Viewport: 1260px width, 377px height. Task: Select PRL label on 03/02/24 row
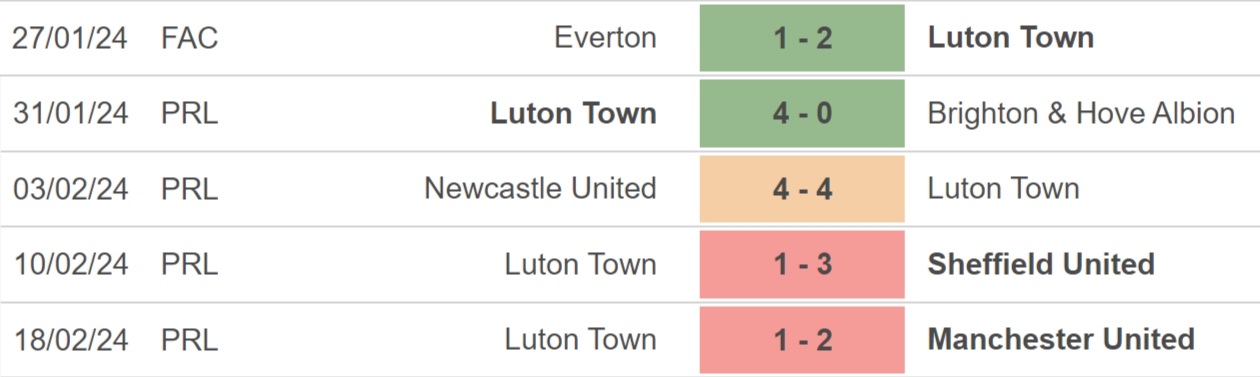[x=189, y=188]
